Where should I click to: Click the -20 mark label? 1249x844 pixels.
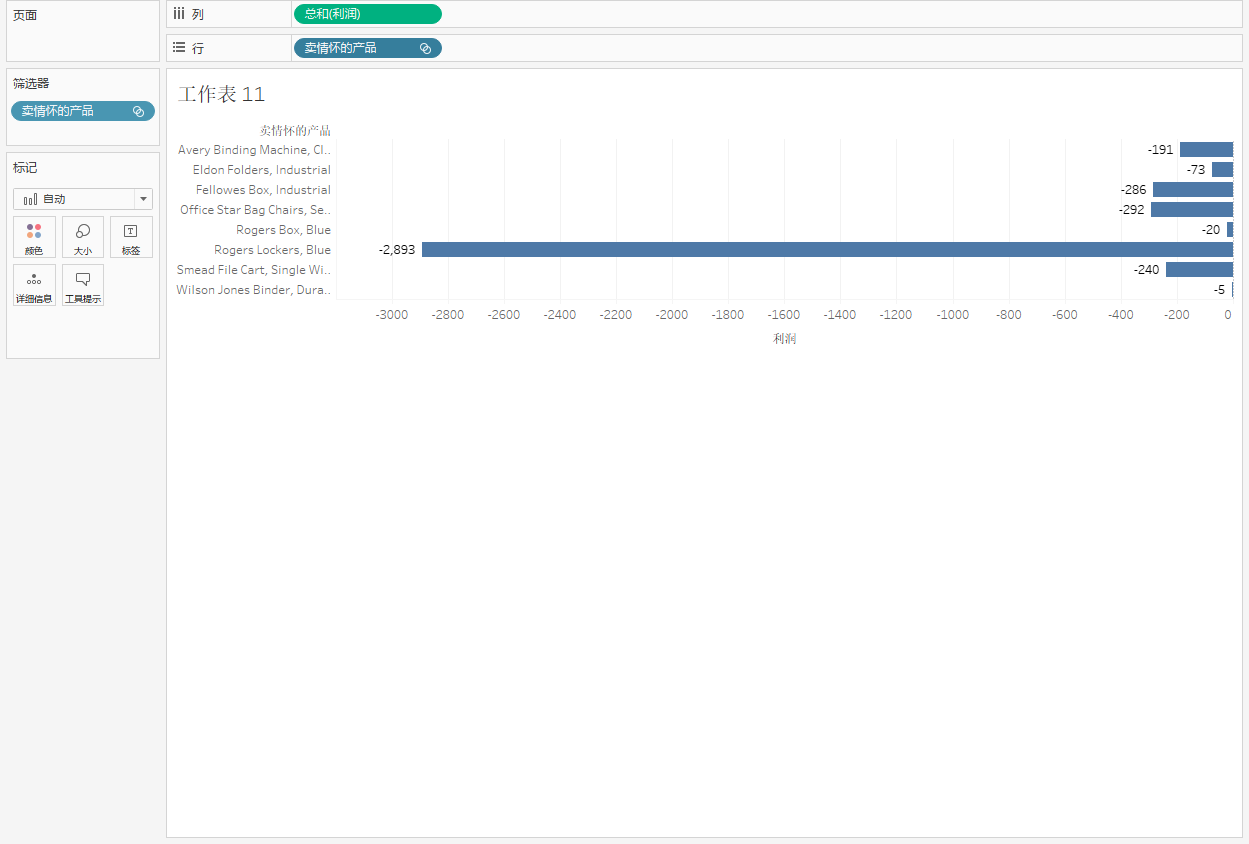coord(1211,230)
